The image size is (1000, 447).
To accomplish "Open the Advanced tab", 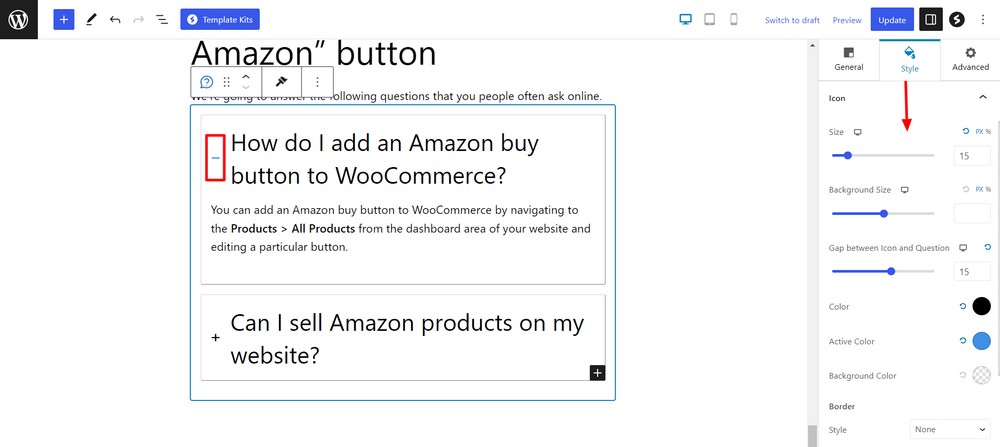I will pyautogui.click(x=970, y=59).
